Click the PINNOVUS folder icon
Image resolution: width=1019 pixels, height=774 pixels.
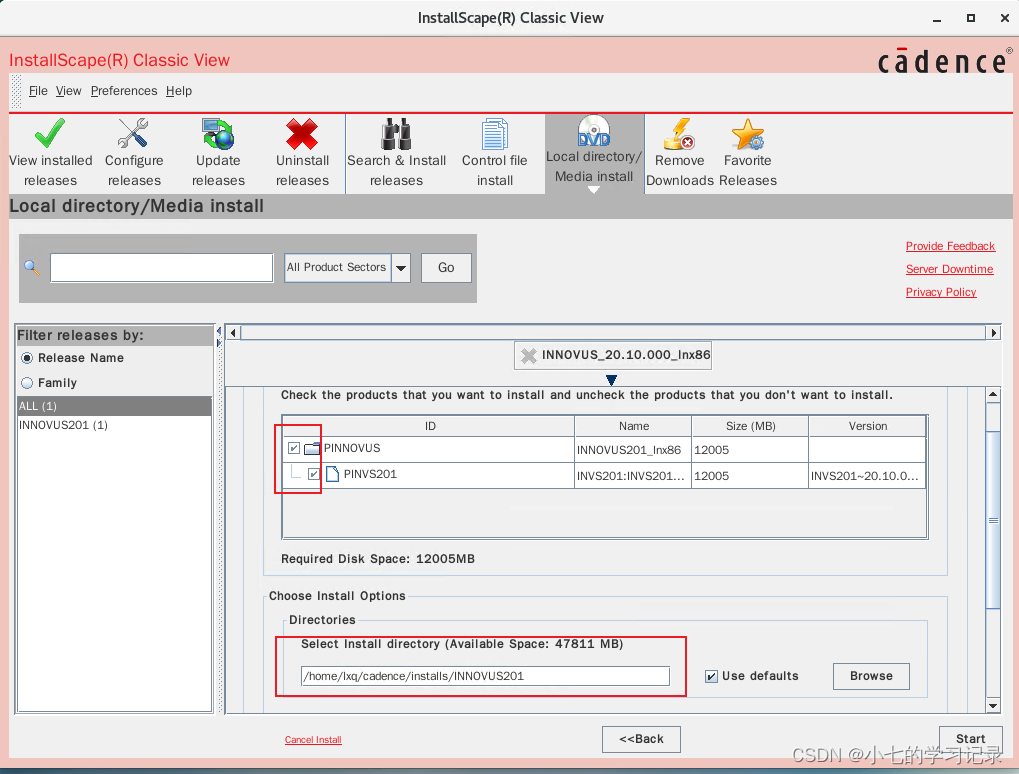[313, 448]
